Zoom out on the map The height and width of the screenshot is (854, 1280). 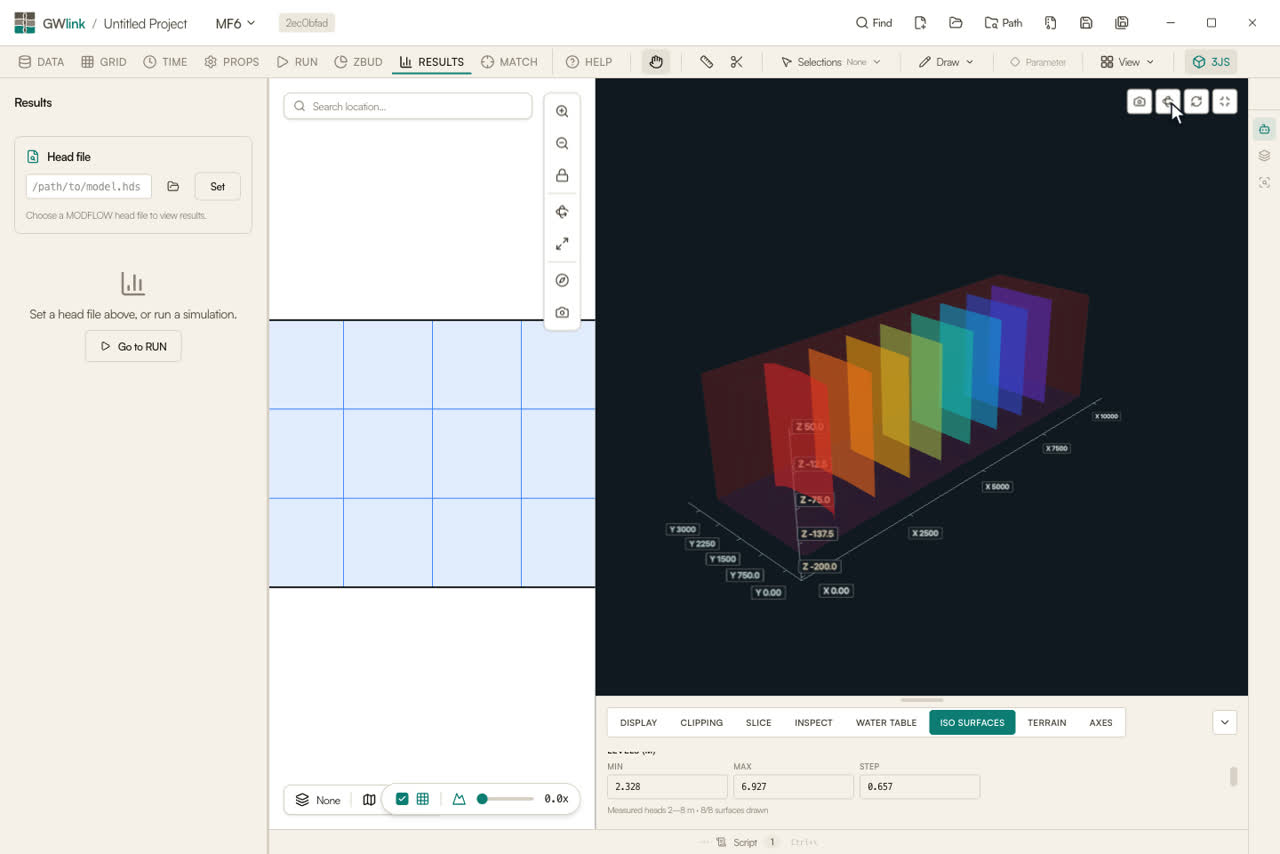click(x=562, y=144)
